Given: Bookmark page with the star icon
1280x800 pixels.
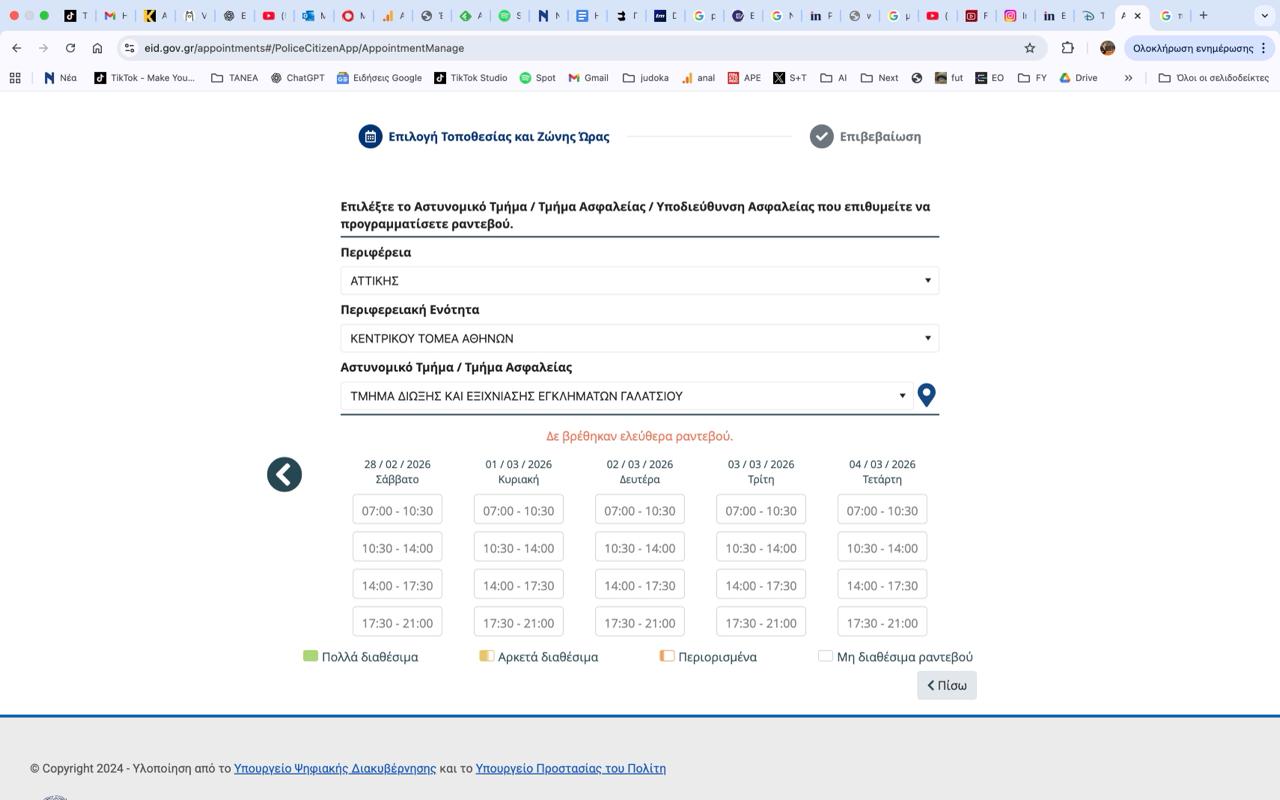Looking at the screenshot, I should pyautogui.click(x=1029, y=48).
